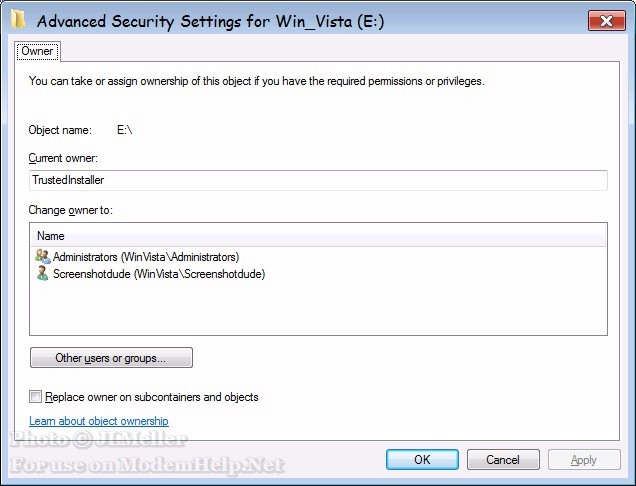This screenshot has width=636, height=486.
Task: Enable Replace owner on subcontainers checkbox
Action: click(37, 397)
